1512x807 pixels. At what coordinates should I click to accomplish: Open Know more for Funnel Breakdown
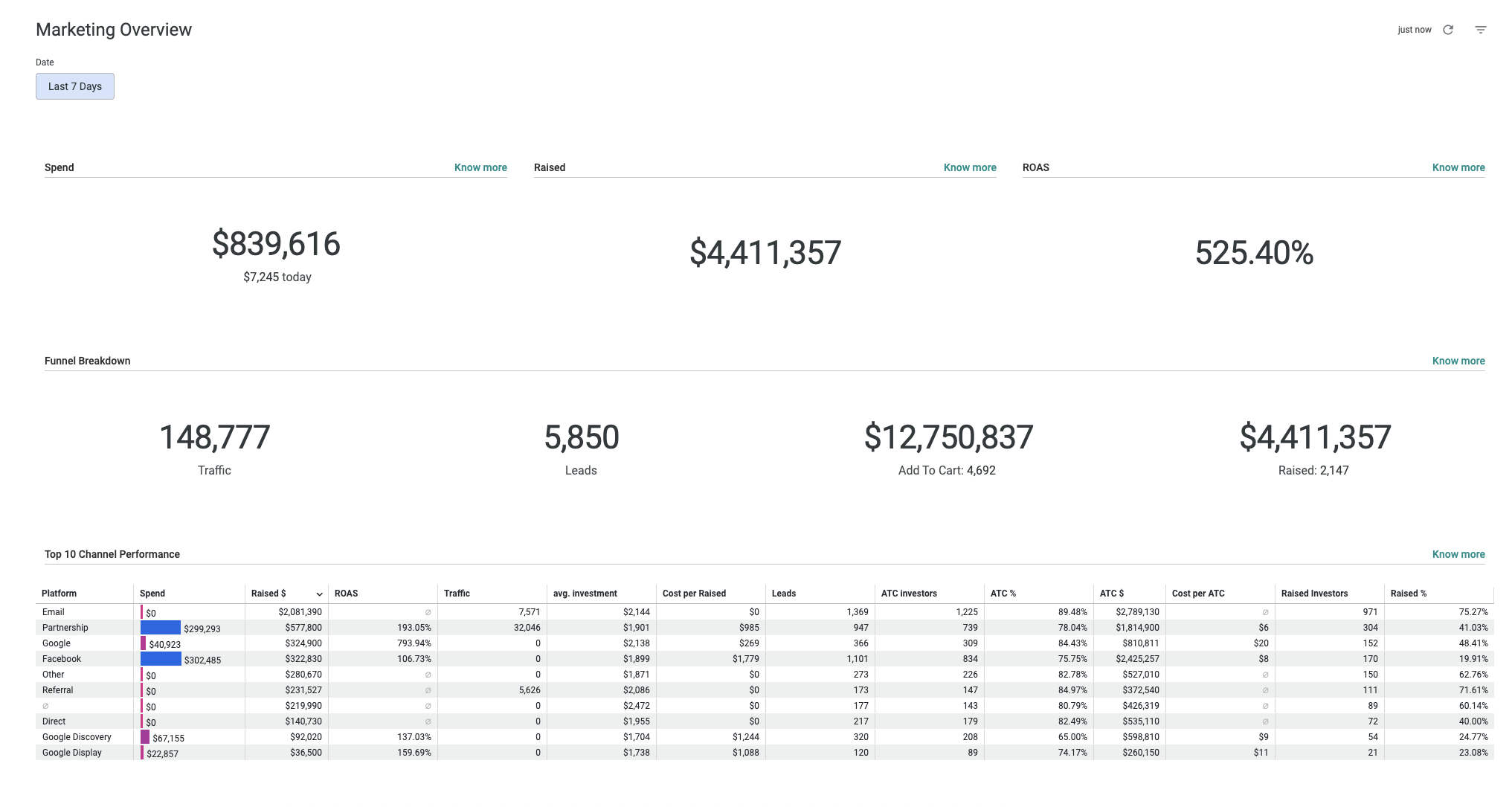coord(1458,361)
